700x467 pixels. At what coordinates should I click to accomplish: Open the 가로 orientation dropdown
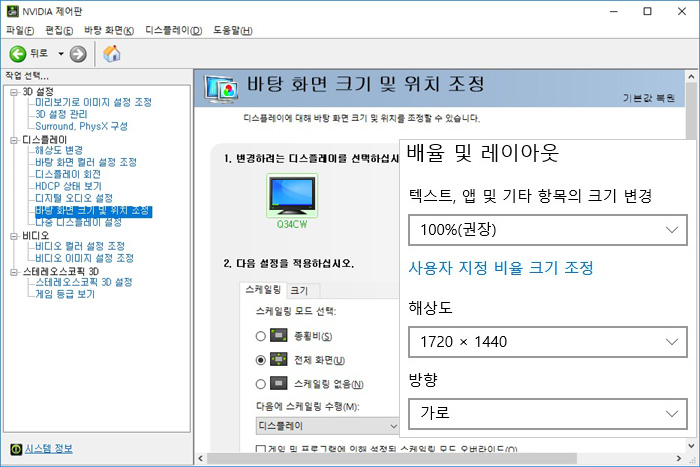[x=548, y=413]
